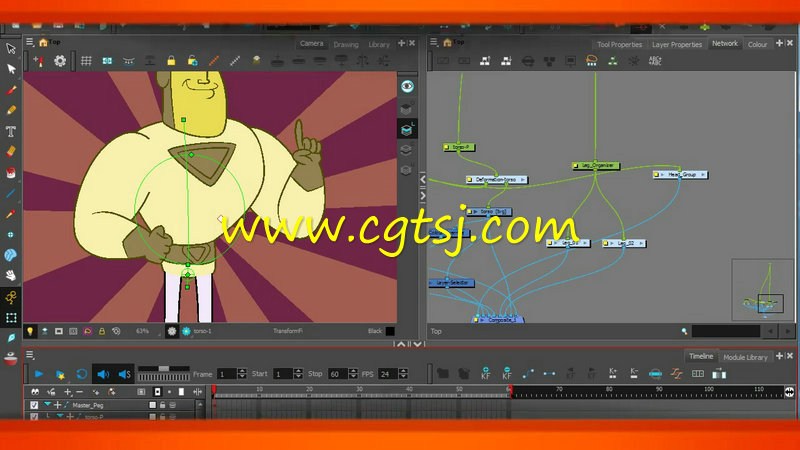Switch to Drawing tab

(346, 44)
